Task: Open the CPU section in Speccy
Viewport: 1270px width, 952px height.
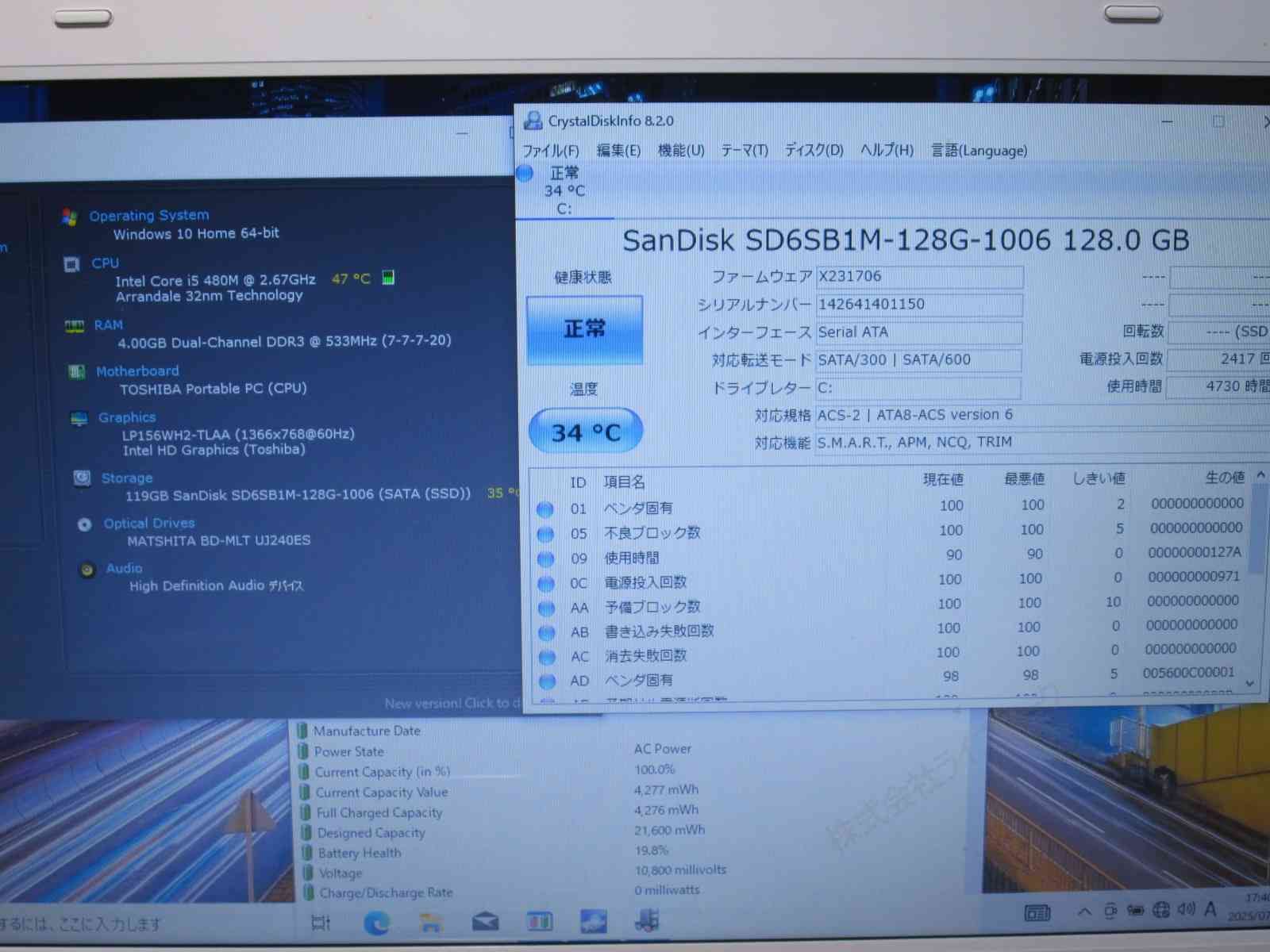Action: pos(105,263)
